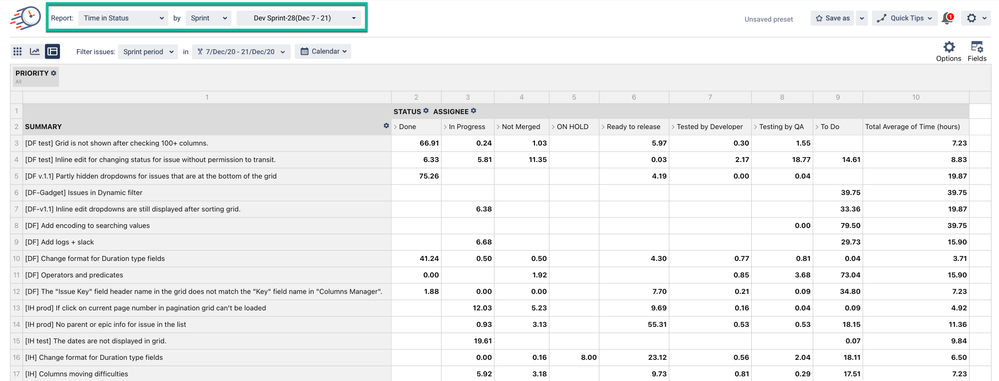Switch to grid view icon
The width and height of the screenshot is (999, 381).
pos(17,52)
